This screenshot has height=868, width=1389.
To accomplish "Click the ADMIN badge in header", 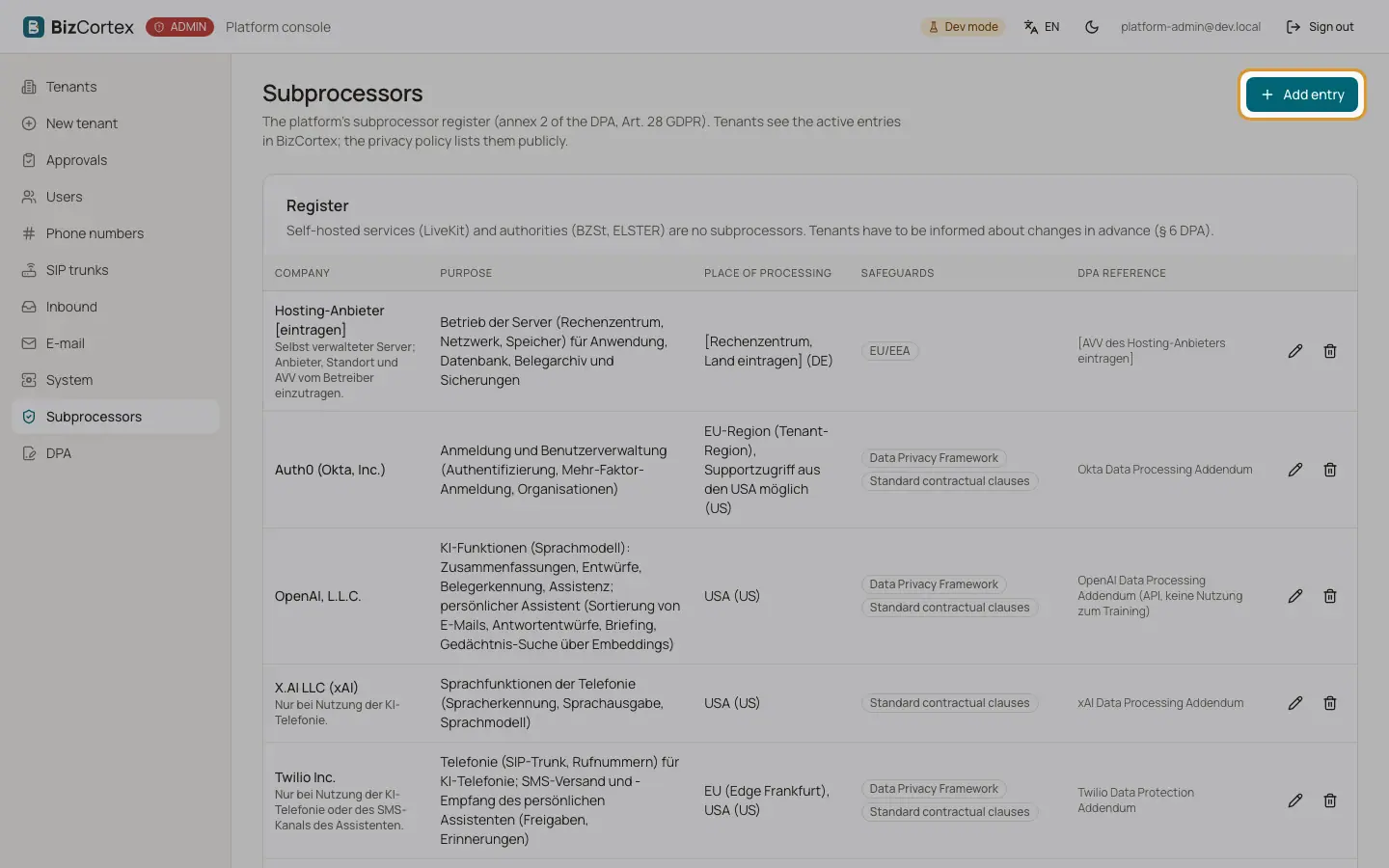I will coord(179,27).
